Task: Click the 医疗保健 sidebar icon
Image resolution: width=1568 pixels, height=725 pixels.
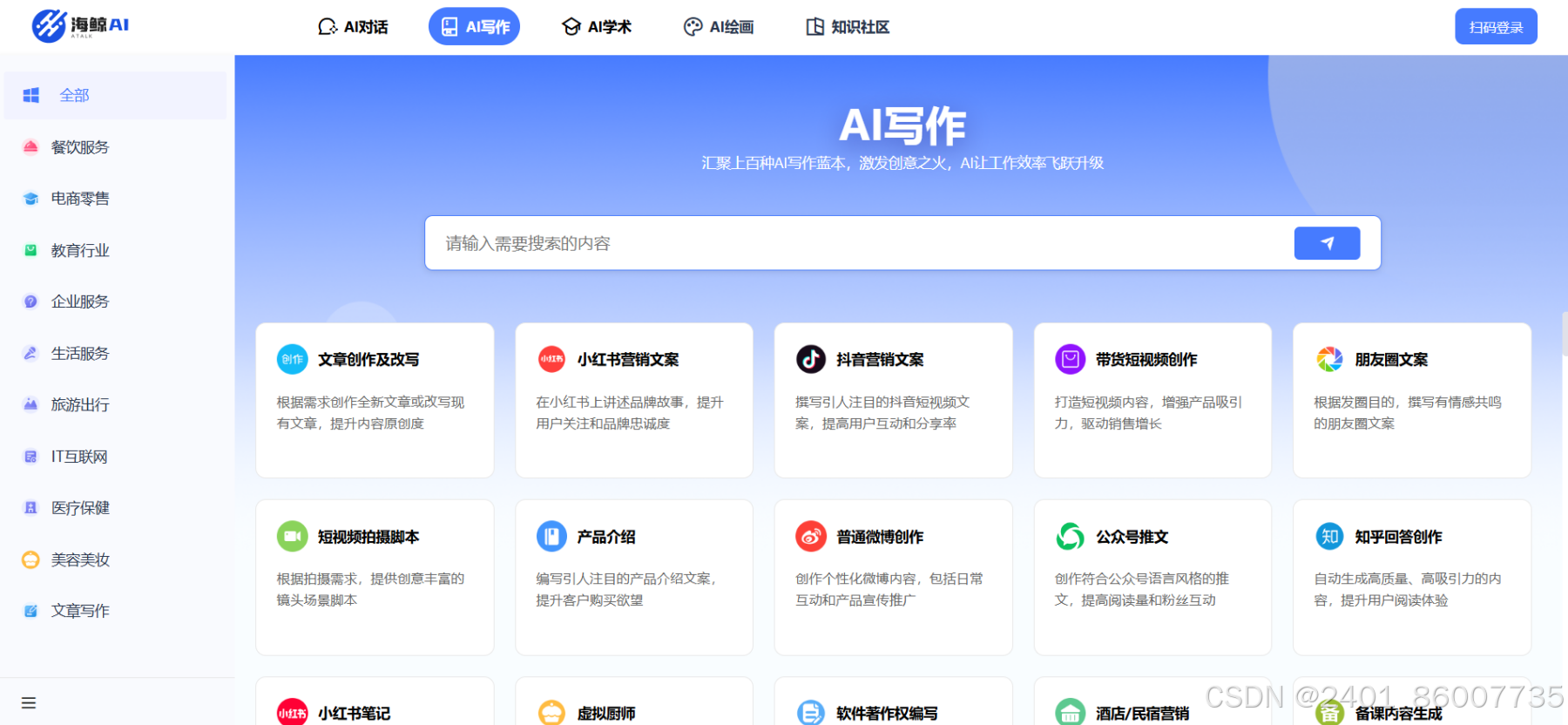Action: (30, 508)
